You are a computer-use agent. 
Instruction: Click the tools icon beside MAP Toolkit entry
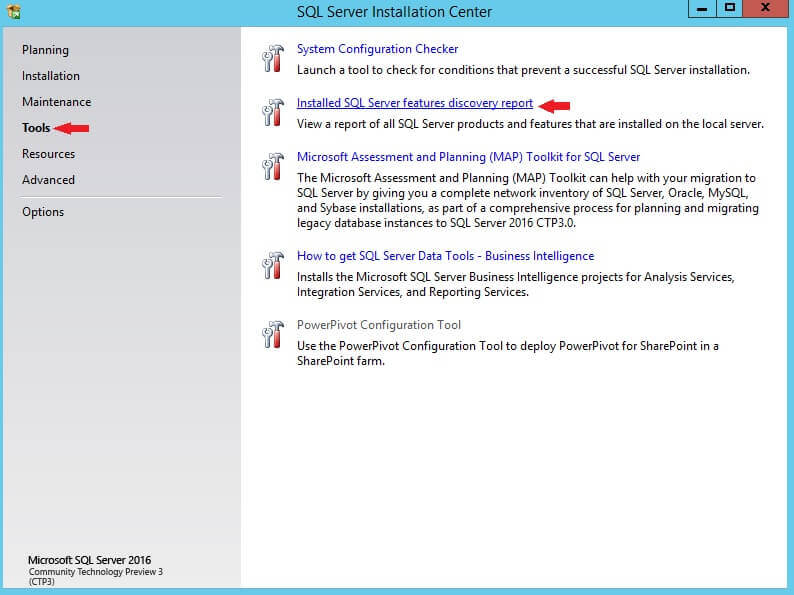pyautogui.click(x=273, y=166)
